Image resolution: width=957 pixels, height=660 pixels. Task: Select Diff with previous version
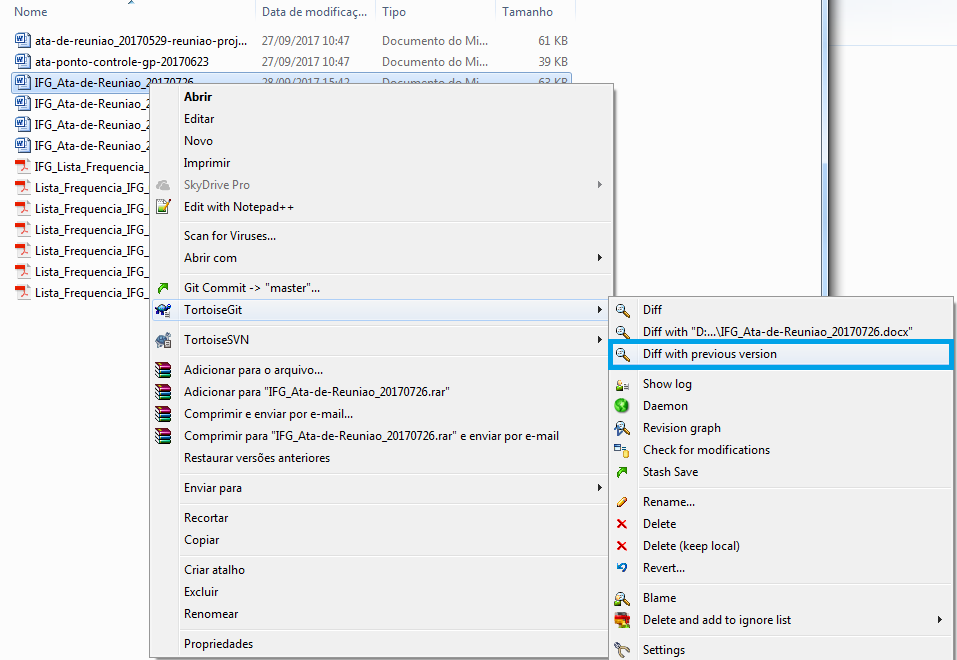(x=709, y=354)
